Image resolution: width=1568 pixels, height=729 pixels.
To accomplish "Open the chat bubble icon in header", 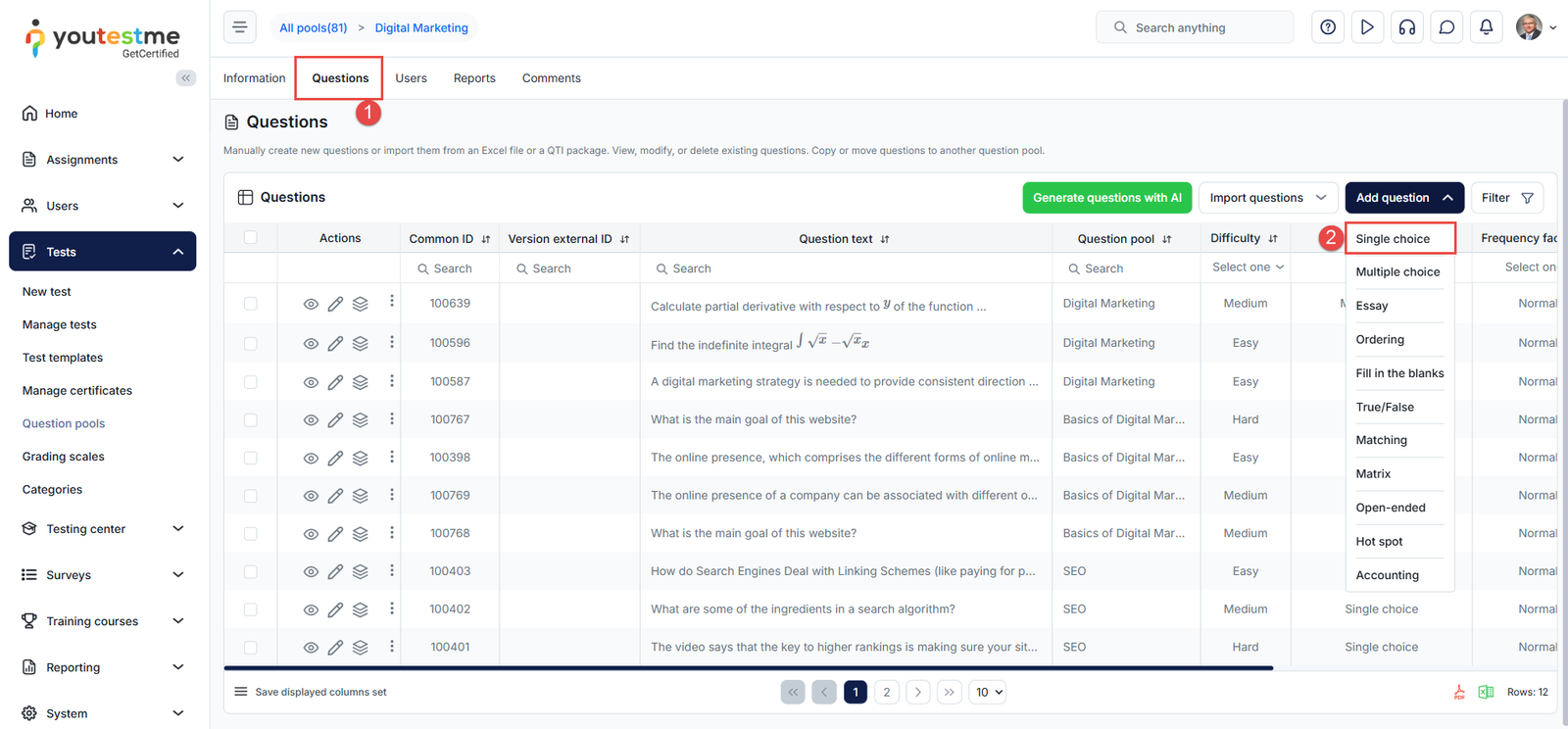I will click(x=1446, y=27).
